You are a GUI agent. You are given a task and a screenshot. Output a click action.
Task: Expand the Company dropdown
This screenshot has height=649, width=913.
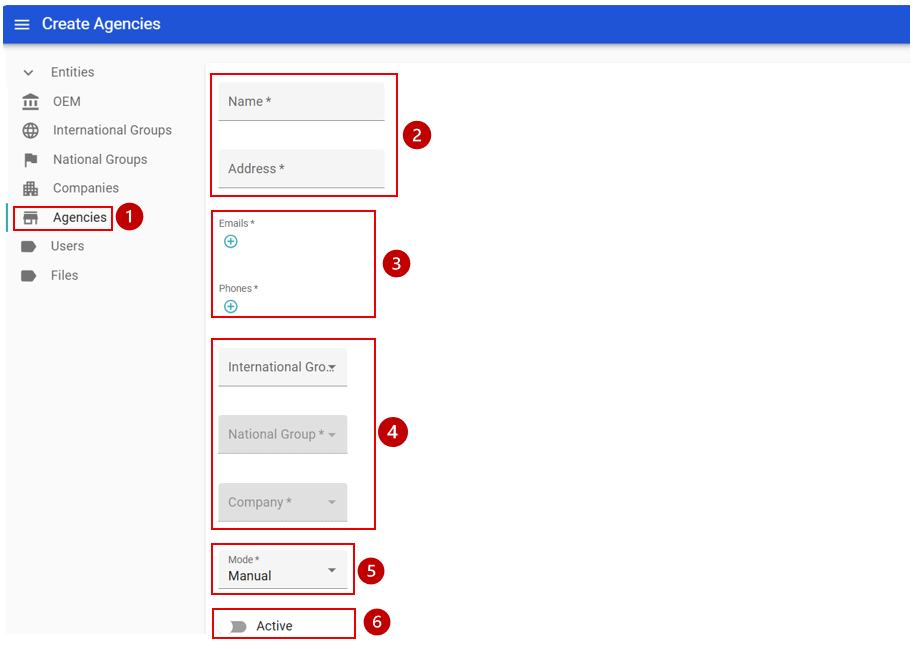coord(282,503)
